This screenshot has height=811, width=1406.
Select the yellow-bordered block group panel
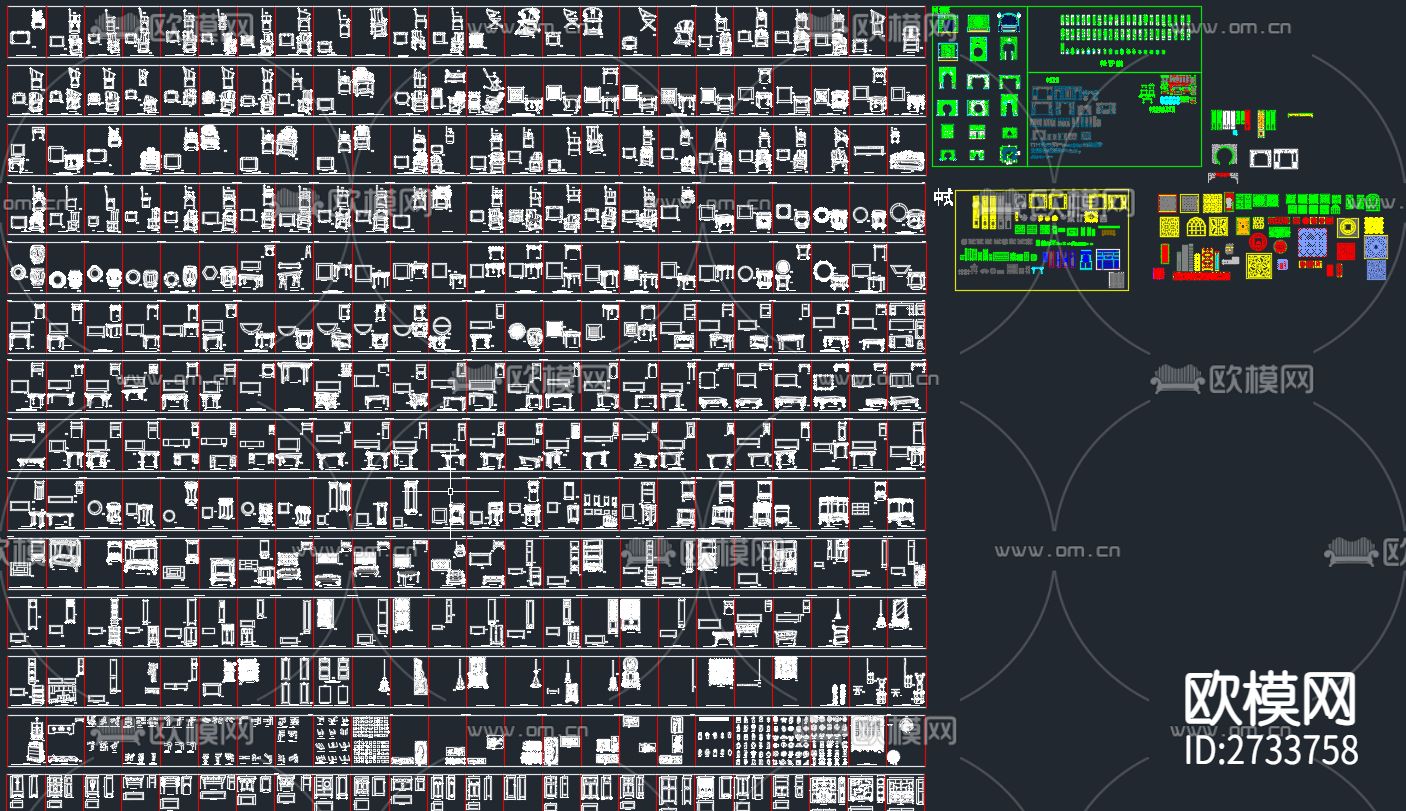click(x=1042, y=240)
